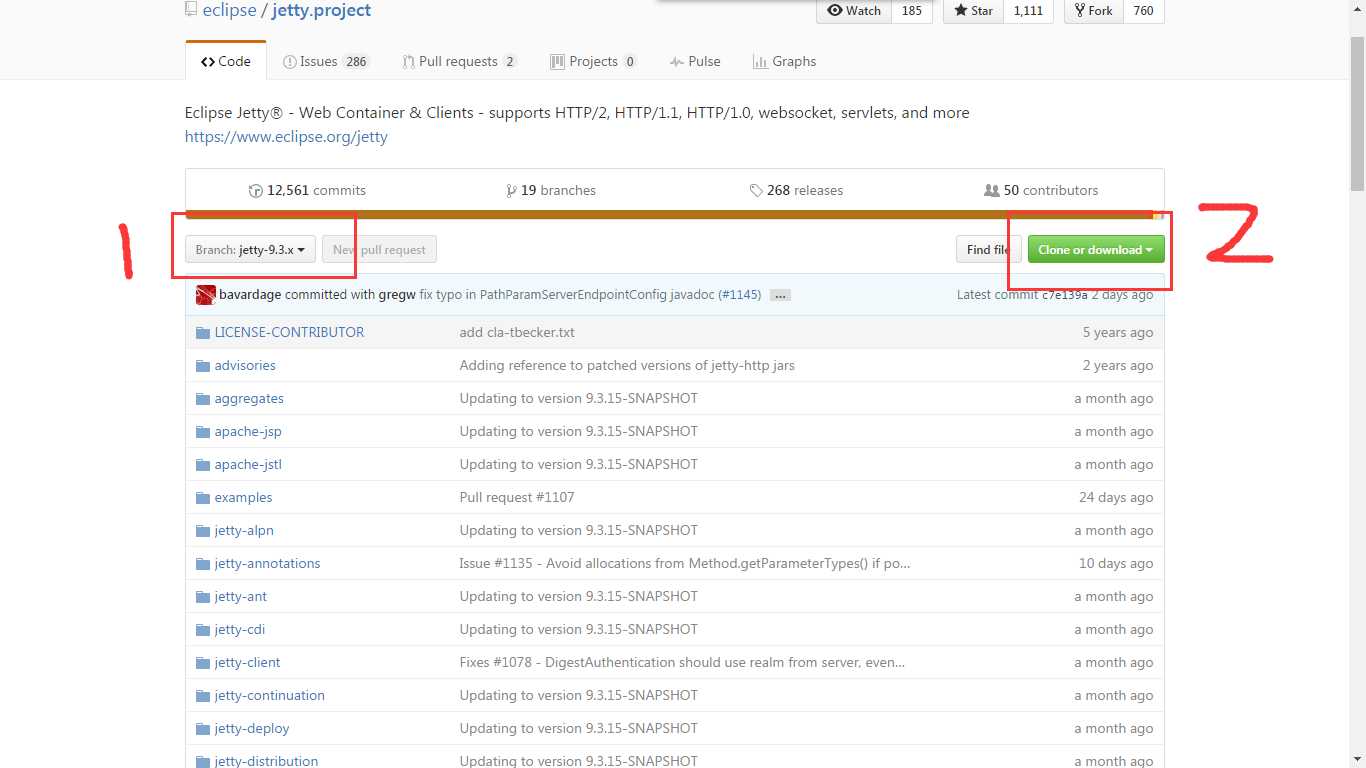Expand the commit message ellipsis button
The image size is (1366, 768).
[x=781, y=295]
